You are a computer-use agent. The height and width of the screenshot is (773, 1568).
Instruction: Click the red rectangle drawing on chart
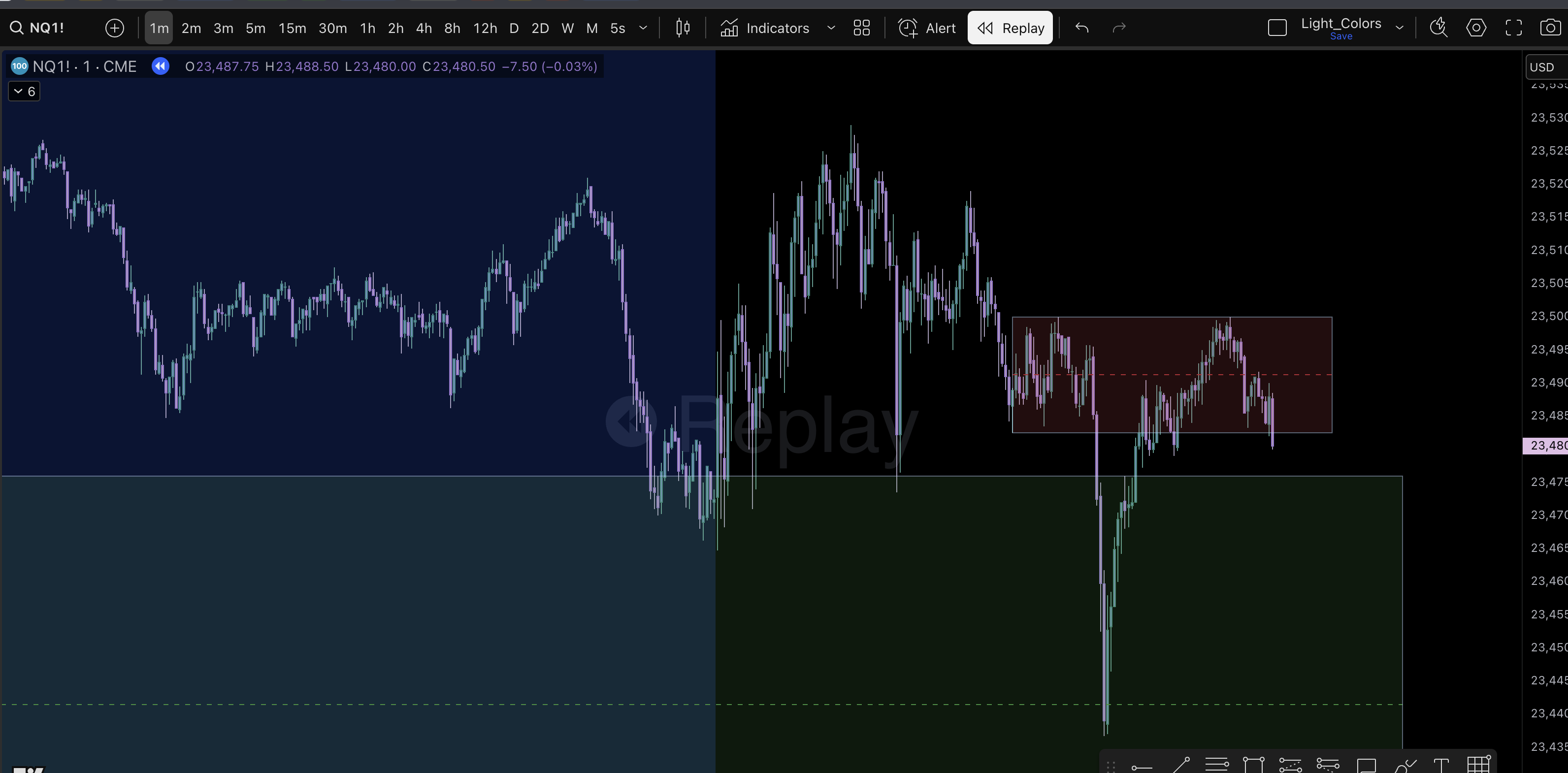pos(1172,375)
